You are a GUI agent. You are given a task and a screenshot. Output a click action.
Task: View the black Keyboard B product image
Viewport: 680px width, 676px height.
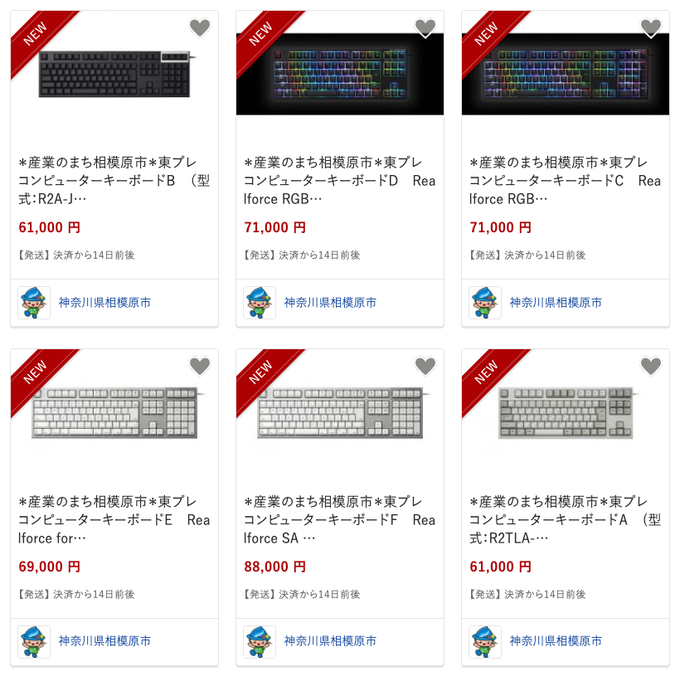(x=114, y=74)
